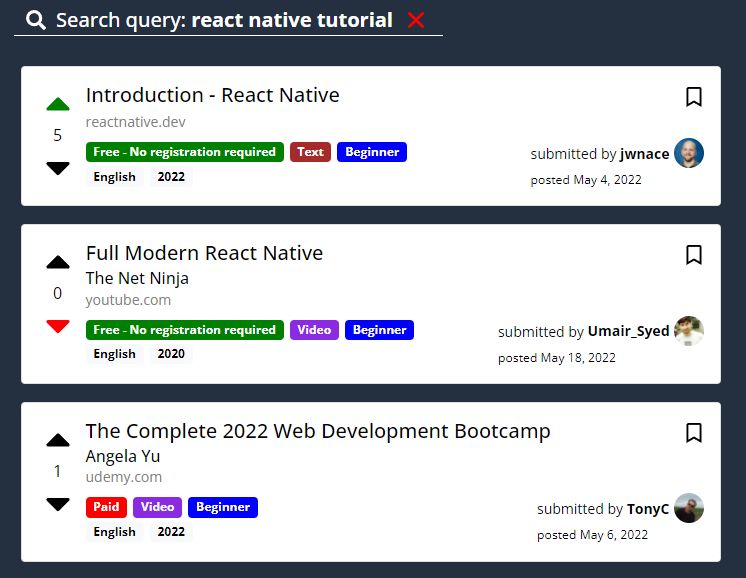
Task: Click username TonyC
Action: tap(648, 509)
